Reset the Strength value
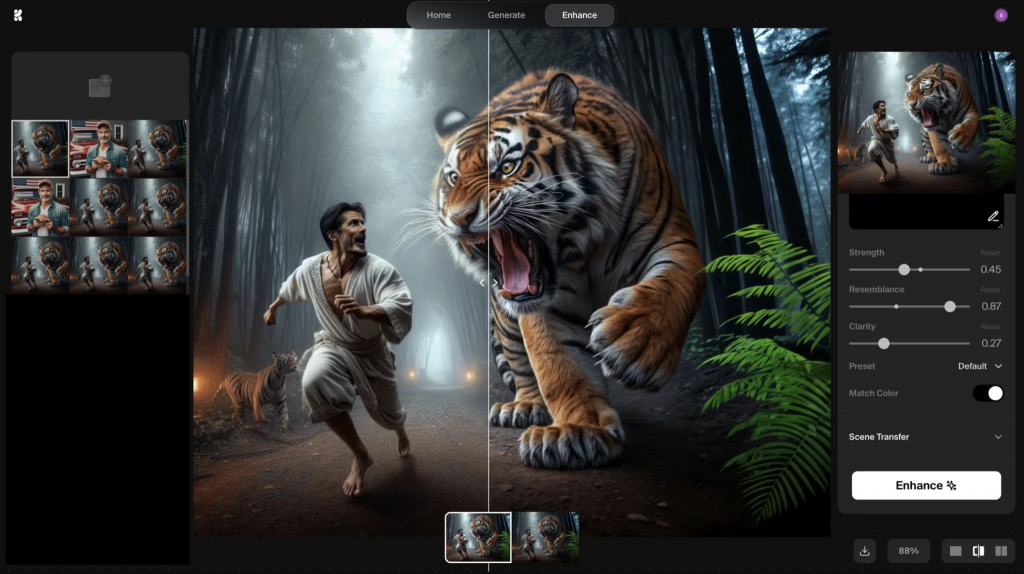The width and height of the screenshot is (1024, 574). click(989, 253)
